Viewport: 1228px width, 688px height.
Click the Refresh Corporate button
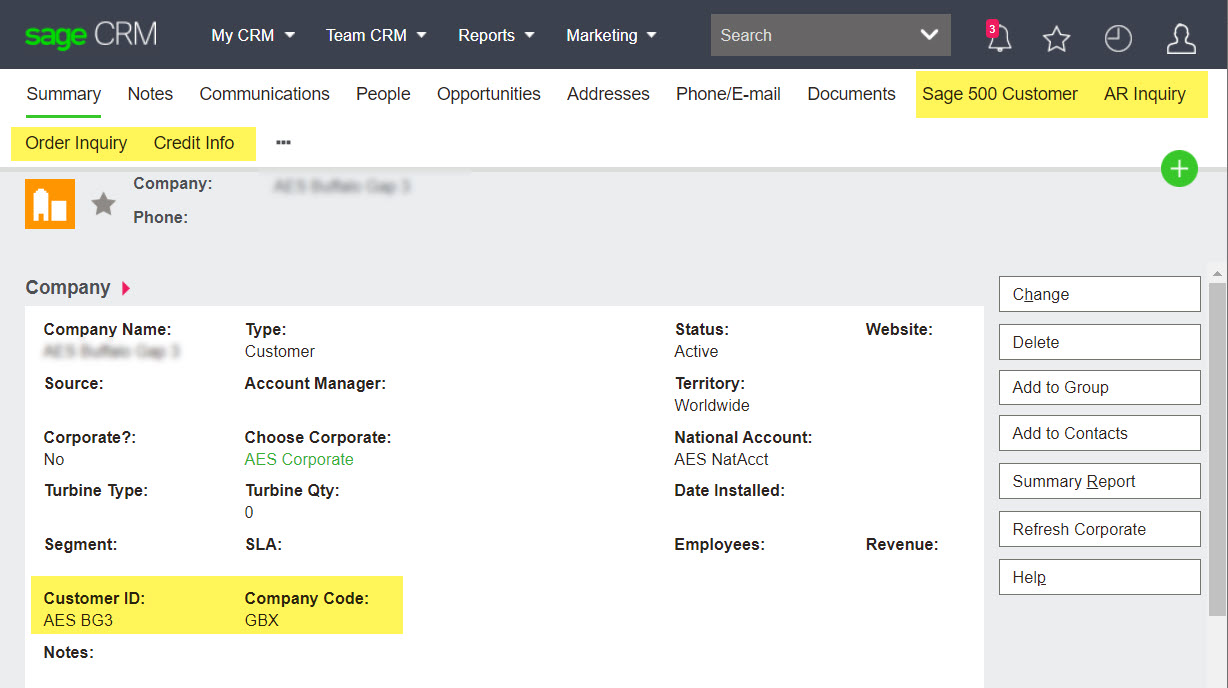pyautogui.click(x=1099, y=529)
